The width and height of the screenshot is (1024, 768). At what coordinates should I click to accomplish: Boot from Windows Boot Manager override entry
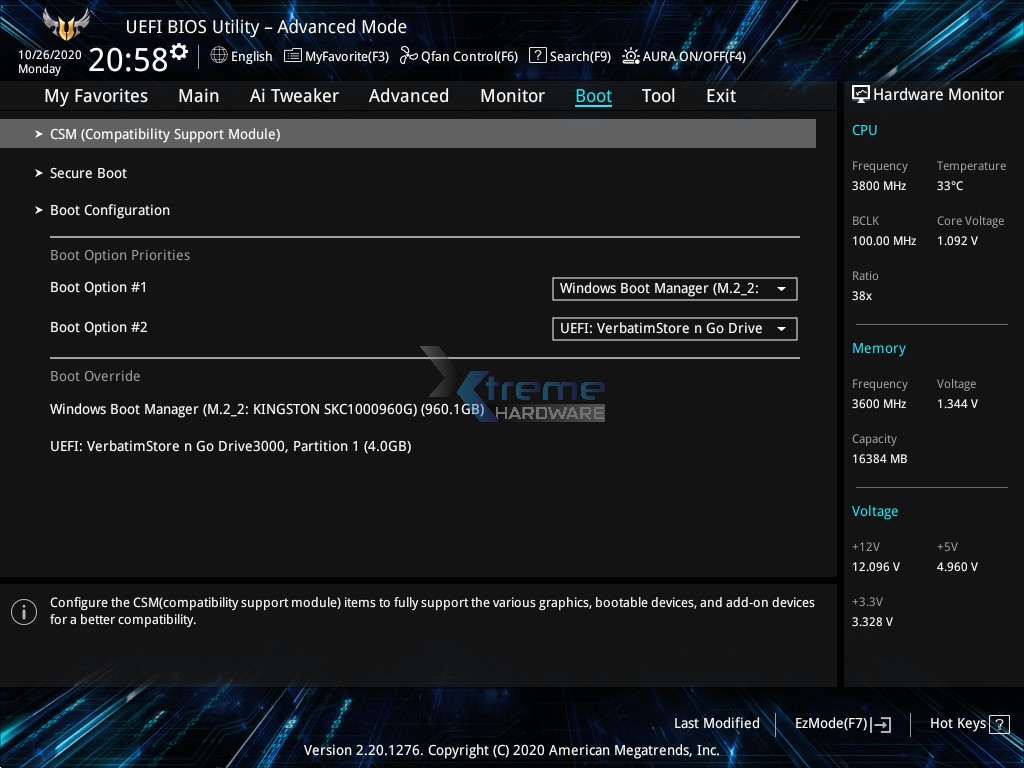(267, 409)
